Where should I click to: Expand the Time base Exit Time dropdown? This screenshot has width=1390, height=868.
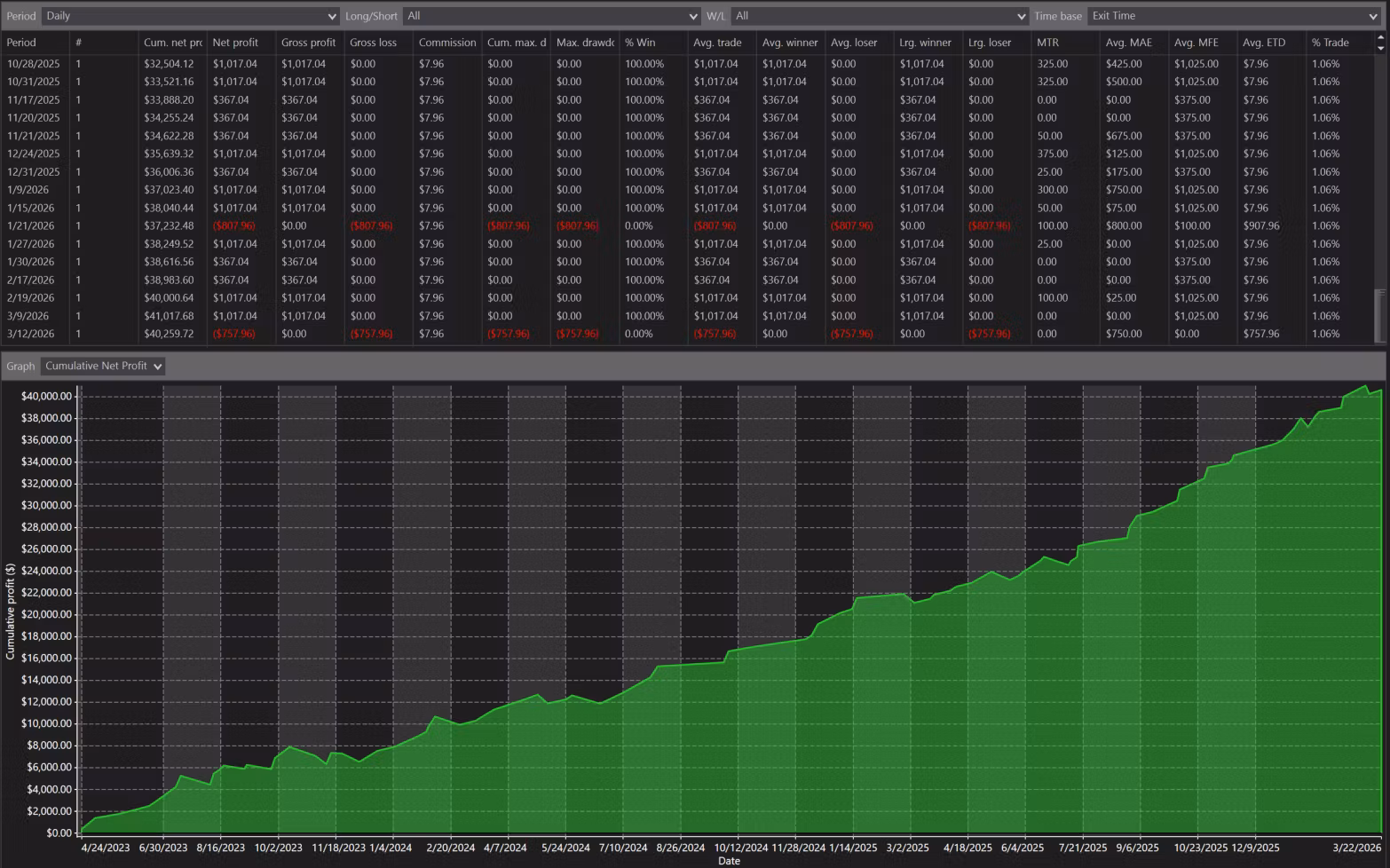pyautogui.click(x=1234, y=16)
